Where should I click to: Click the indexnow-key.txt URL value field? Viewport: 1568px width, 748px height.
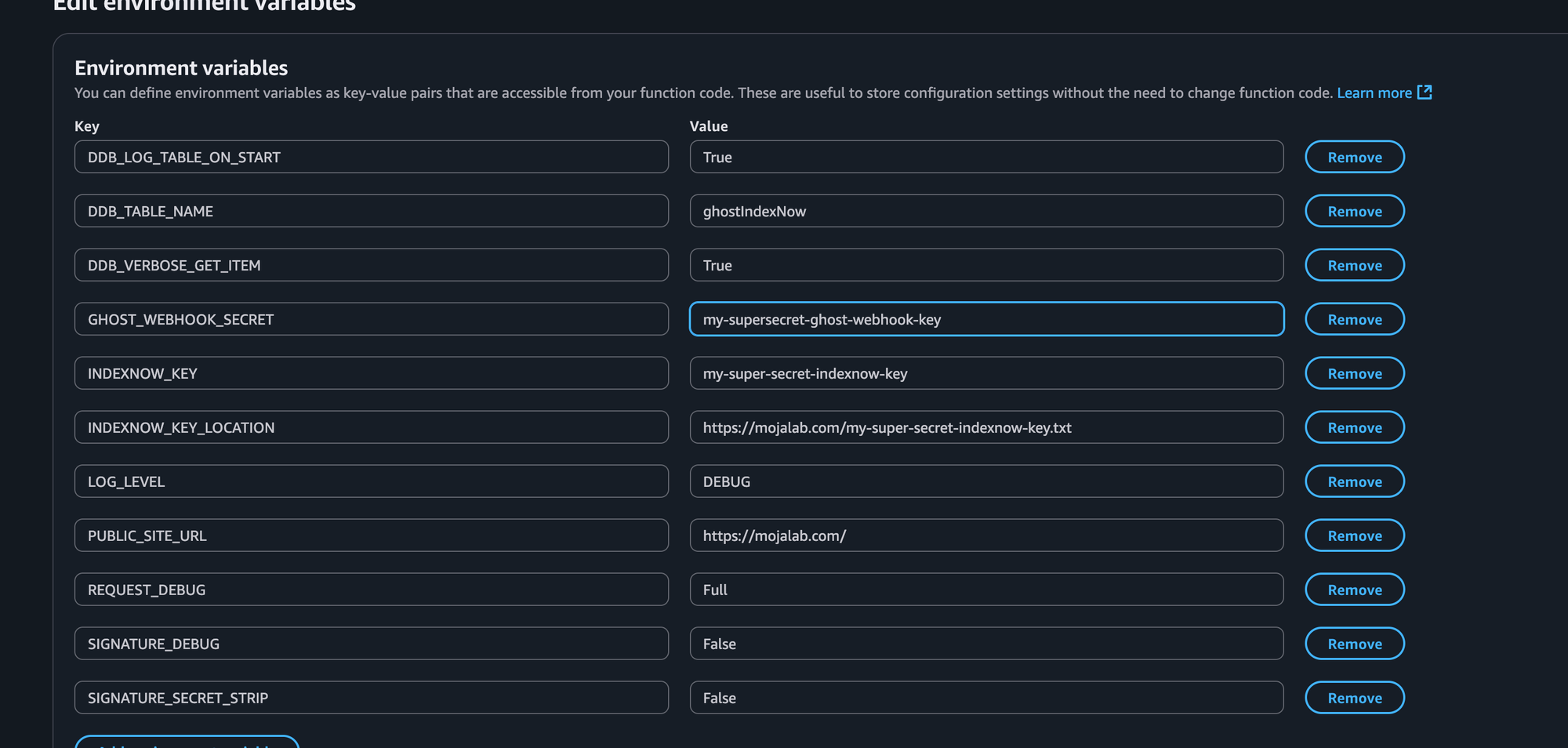[x=986, y=427]
